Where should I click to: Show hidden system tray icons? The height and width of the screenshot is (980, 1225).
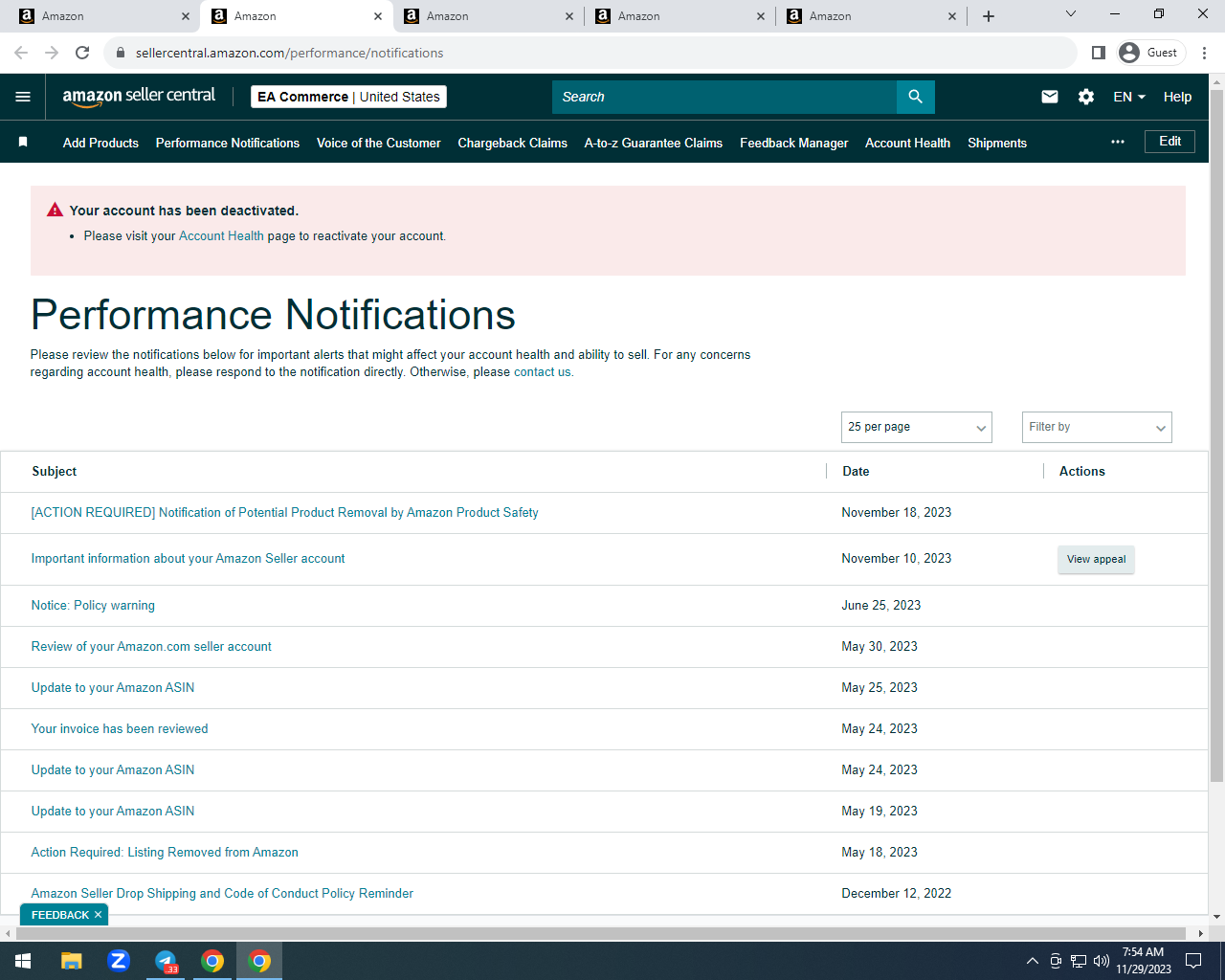1032,961
